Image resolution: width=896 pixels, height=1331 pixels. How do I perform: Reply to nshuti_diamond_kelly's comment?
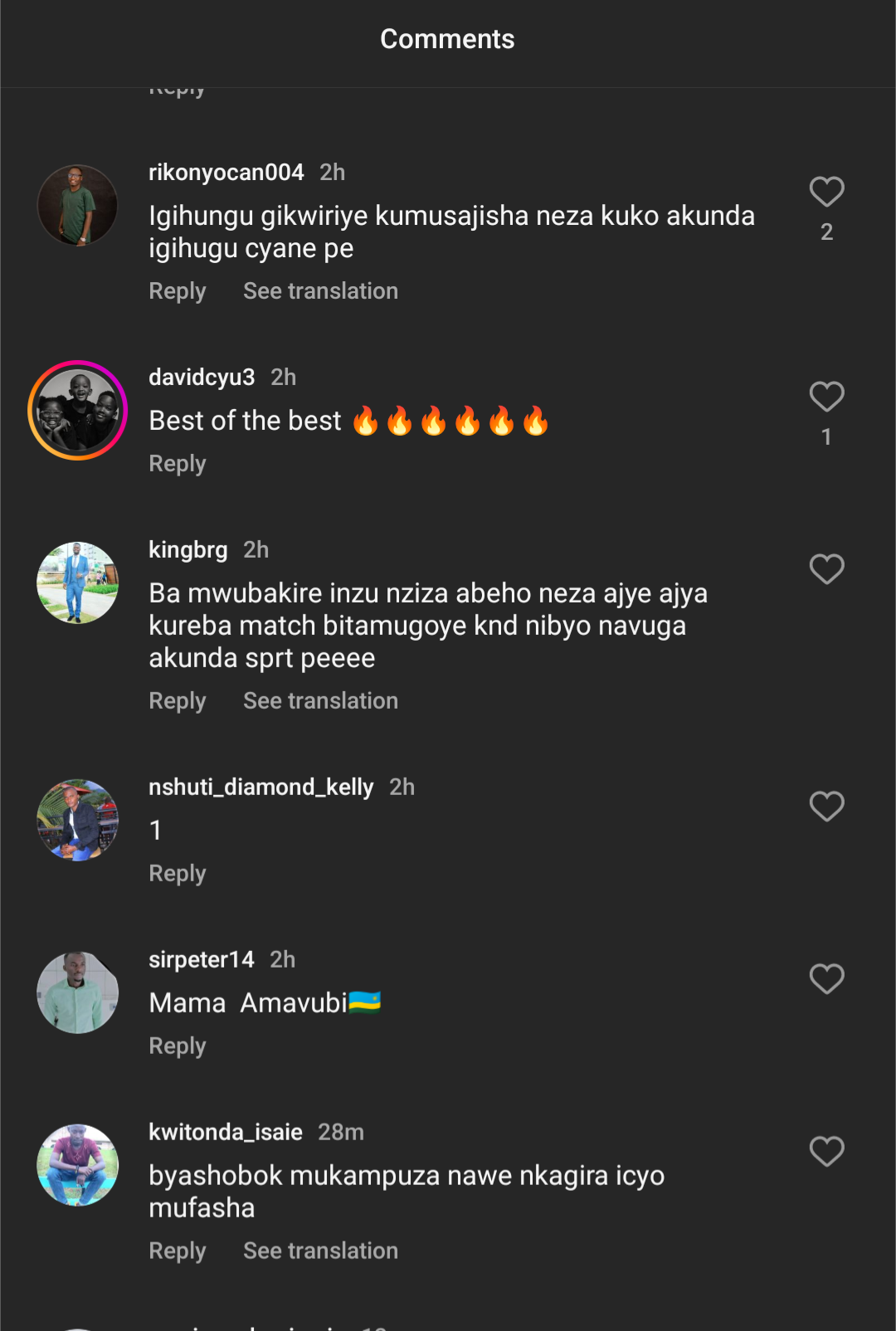pyautogui.click(x=178, y=874)
